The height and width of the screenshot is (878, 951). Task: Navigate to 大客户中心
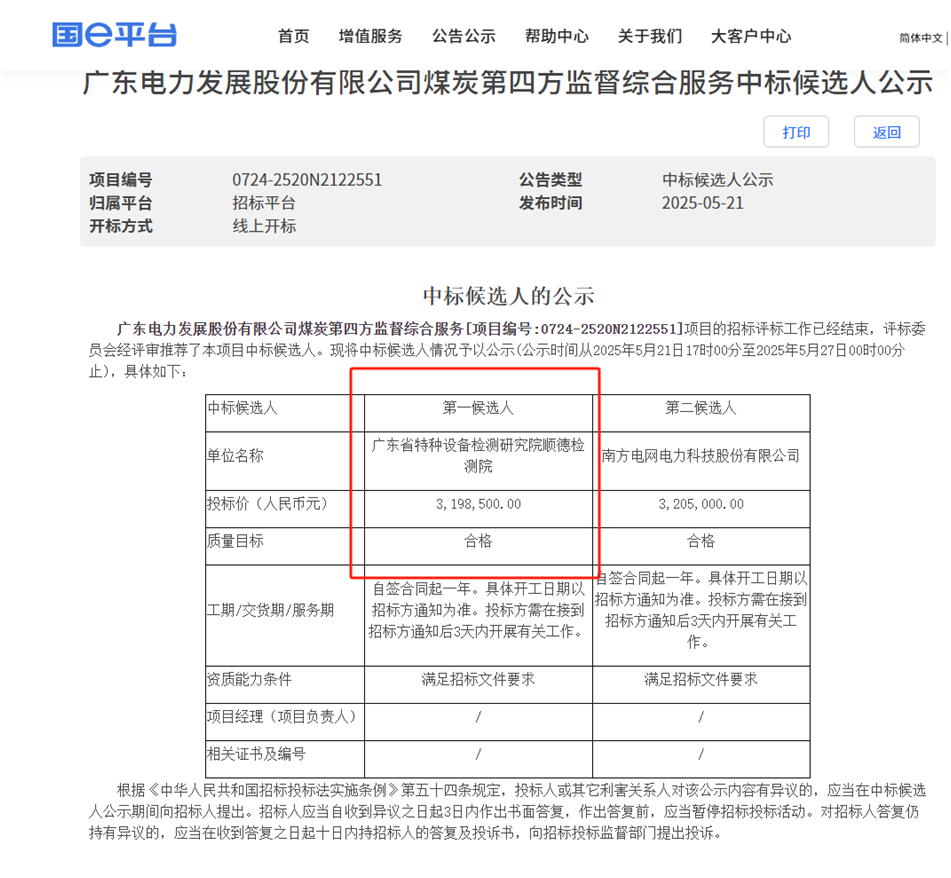coord(751,36)
